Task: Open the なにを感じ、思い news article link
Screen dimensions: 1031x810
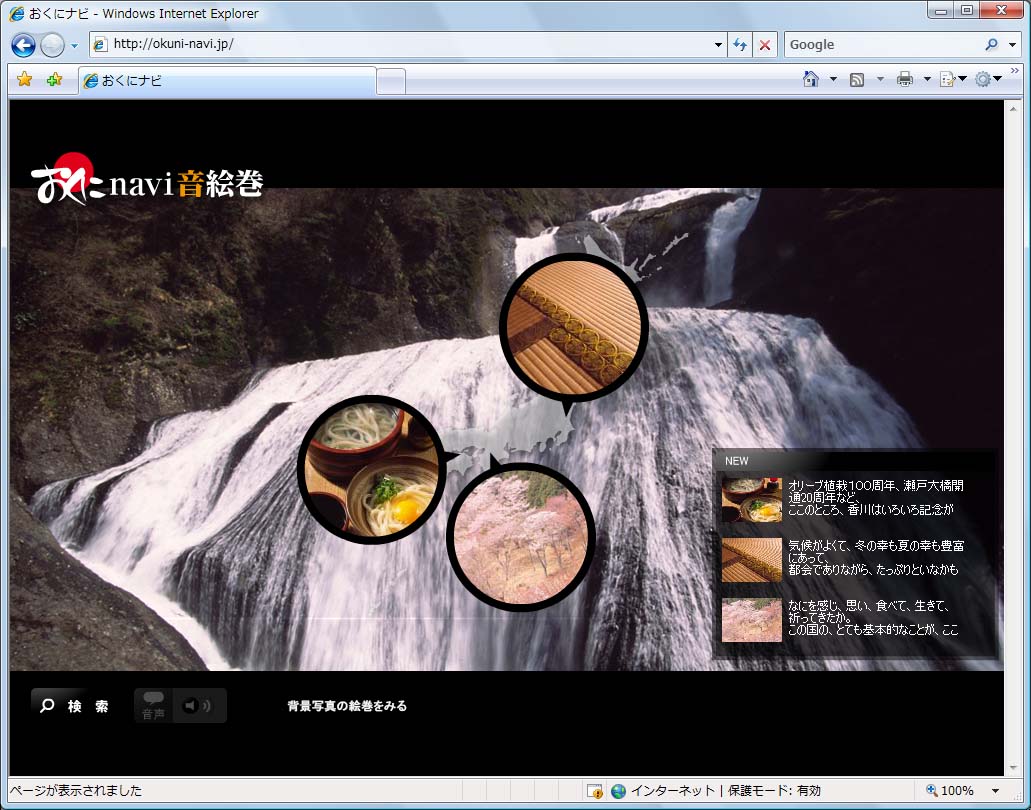Action: pyautogui.click(x=873, y=618)
